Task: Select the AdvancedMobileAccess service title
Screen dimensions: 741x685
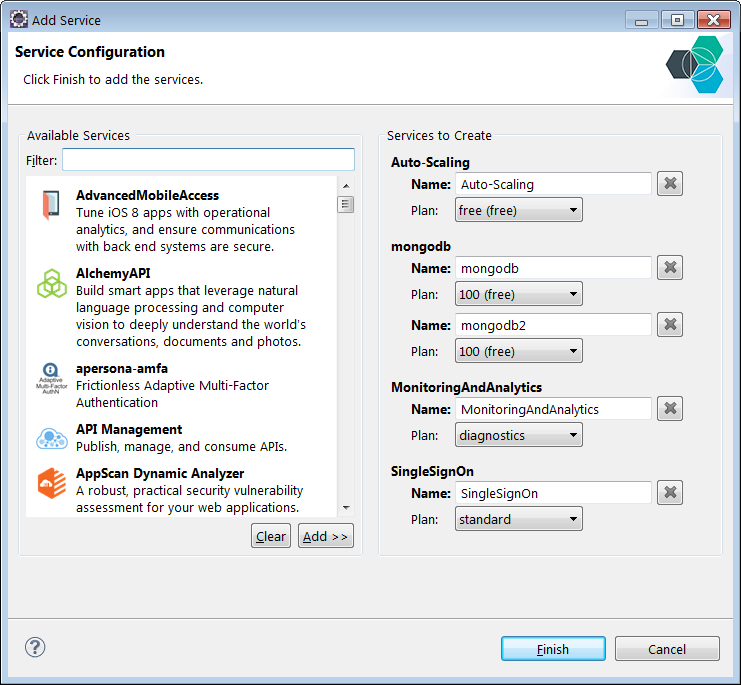Action: (x=147, y=195)
